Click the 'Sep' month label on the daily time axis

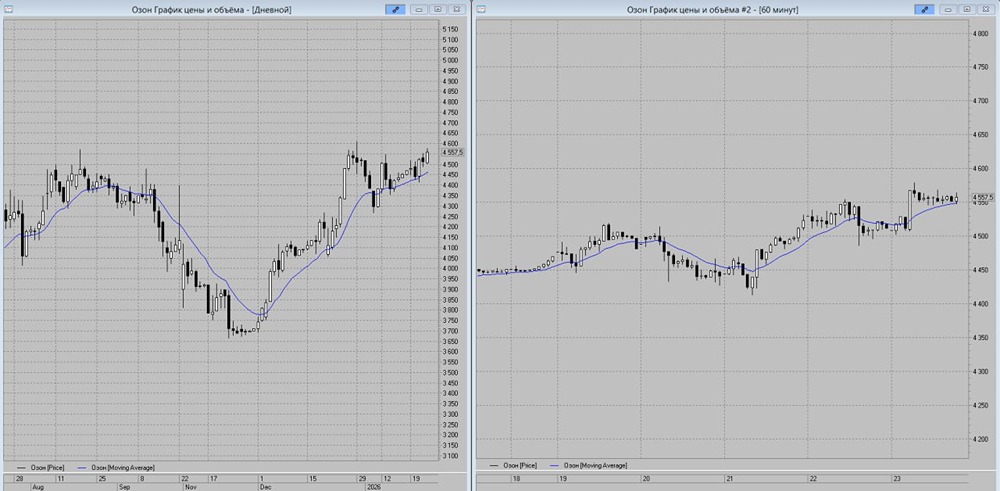[124, 487]
